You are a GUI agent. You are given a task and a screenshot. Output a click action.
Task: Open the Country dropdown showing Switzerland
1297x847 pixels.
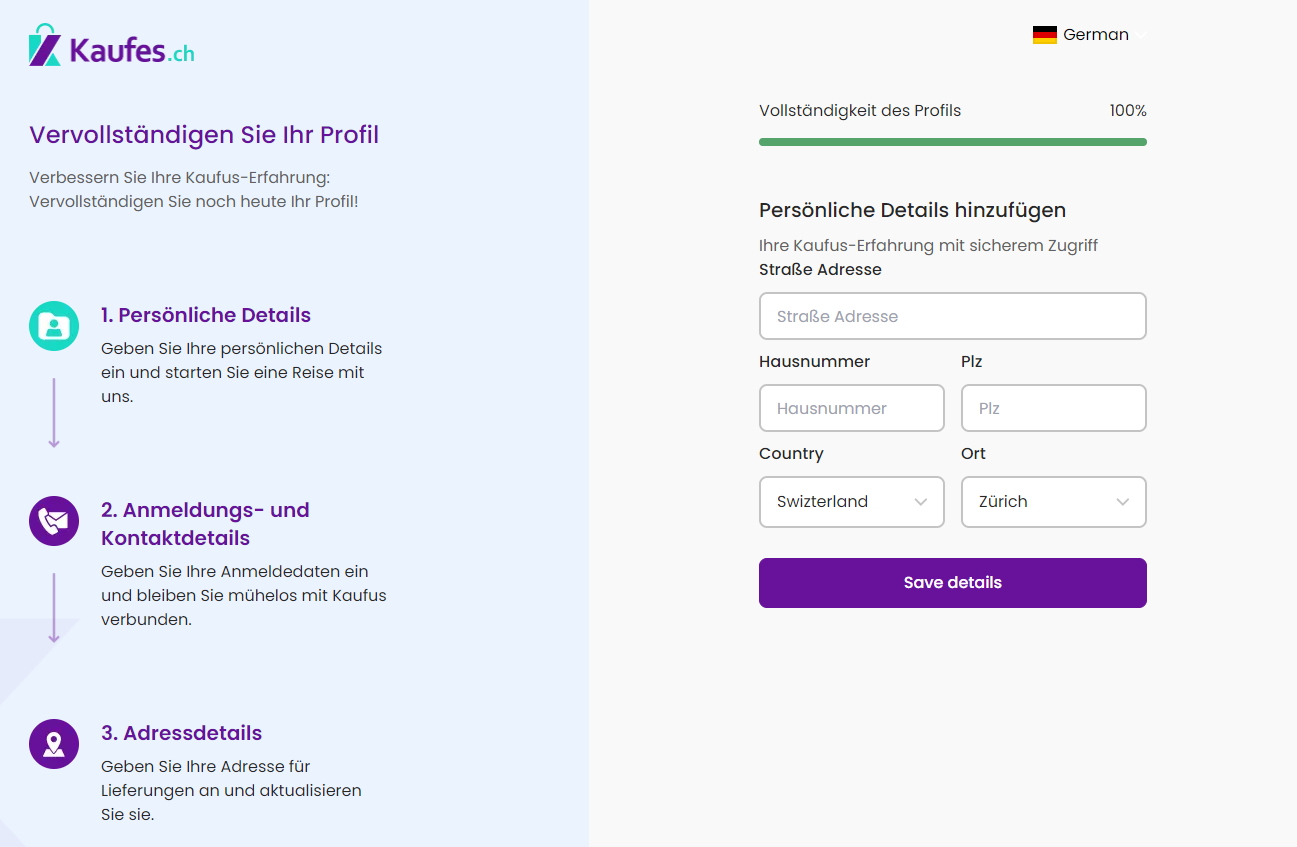(852, 502)
